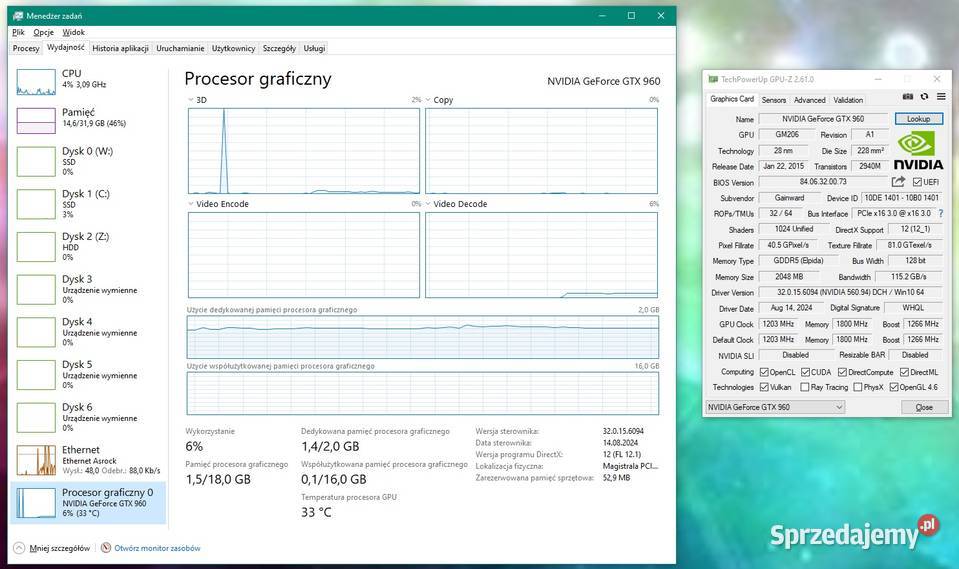The width and height of the screenshot is (959, 569).
Task: Select Dysk 6 removable device in sidebar
Action: pos(88,418)
